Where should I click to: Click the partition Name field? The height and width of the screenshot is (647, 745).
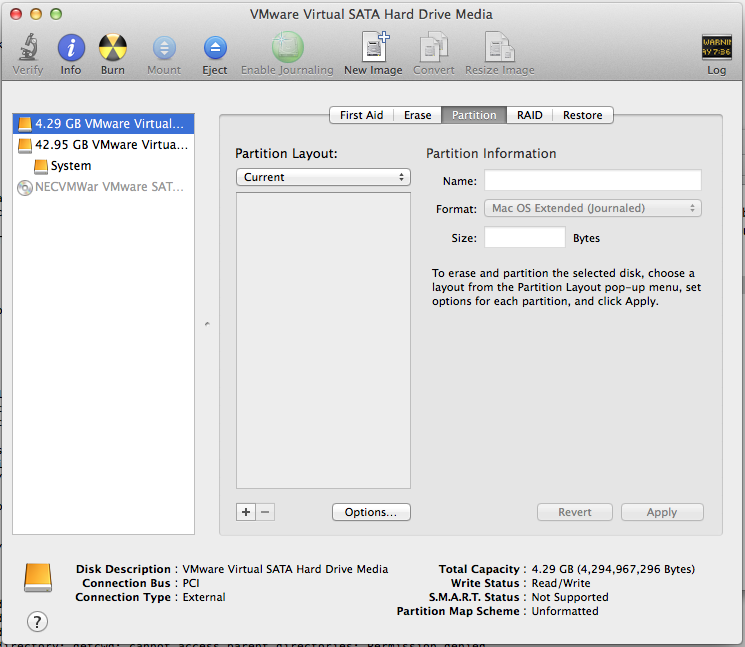pos(592,181)
